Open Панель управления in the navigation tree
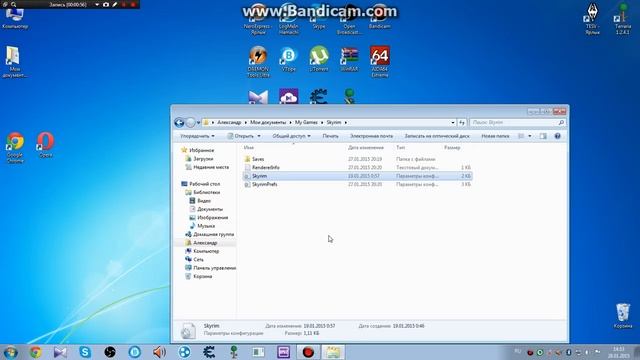 tap(214, 268)
